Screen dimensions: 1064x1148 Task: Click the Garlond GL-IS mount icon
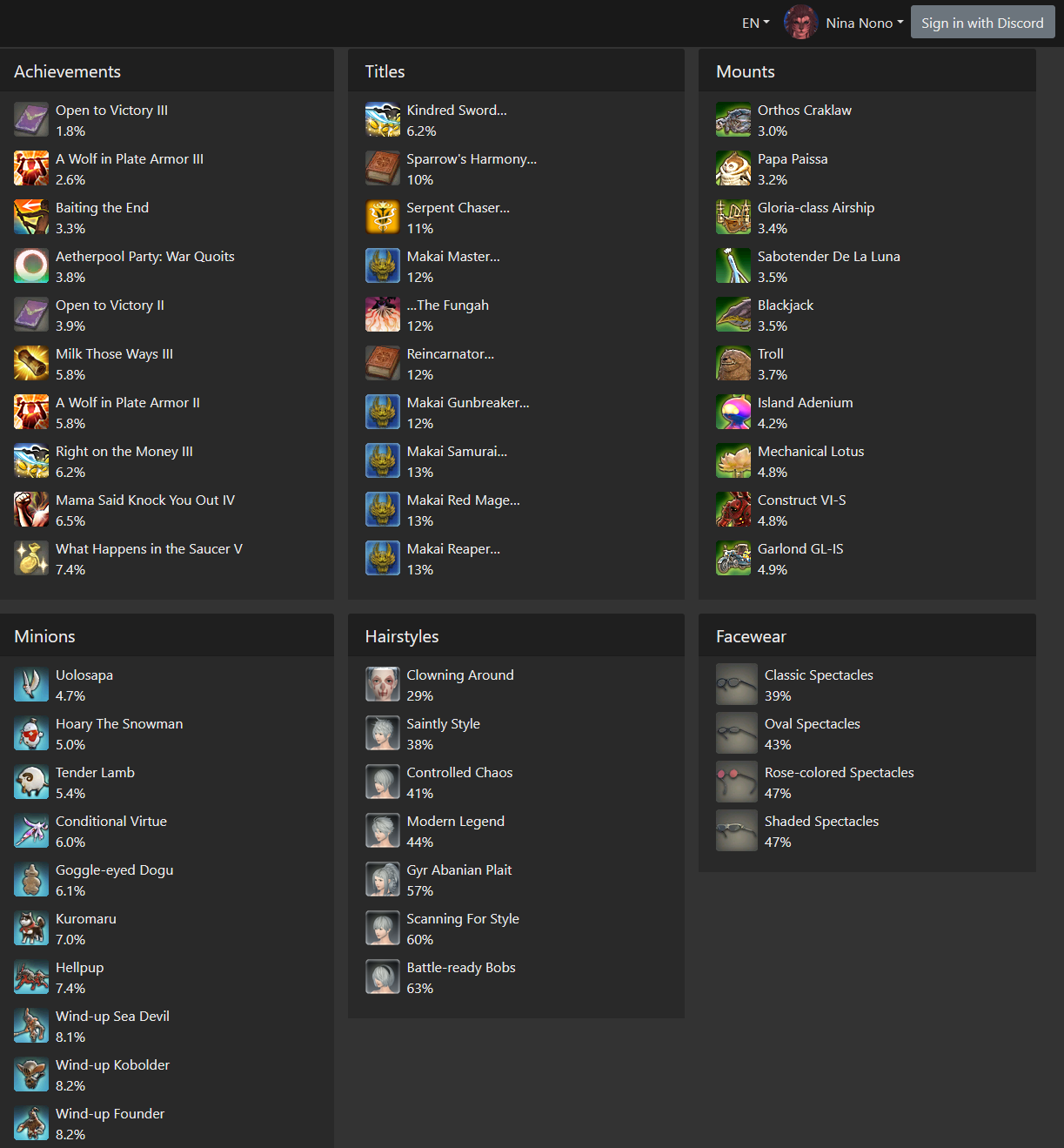[x=733, y=559]
